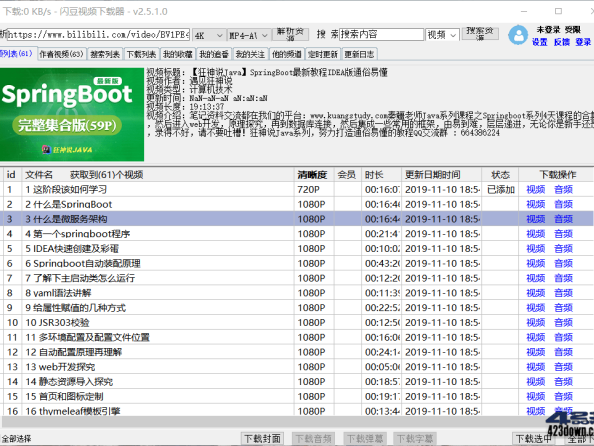594x446 pixels.
Task: Download audio for 14 静态资源导入探究
Action: [563, 382]
